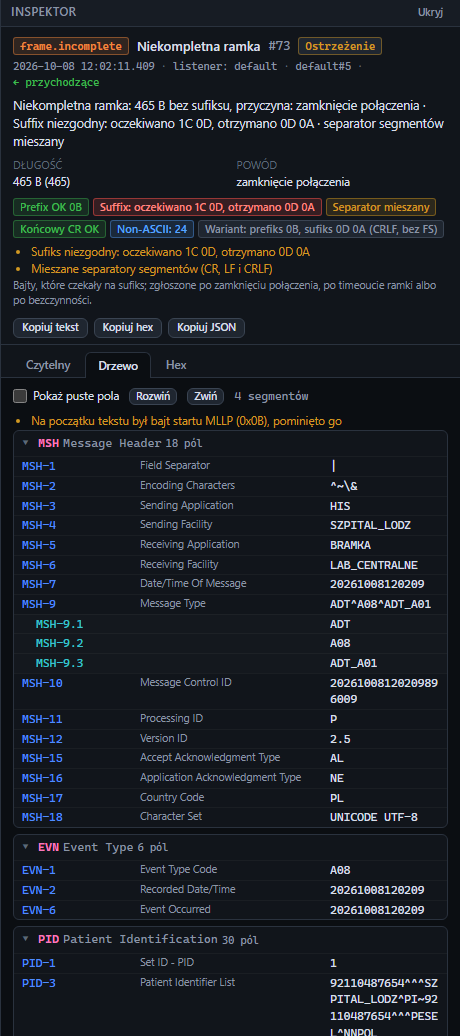Click the ADT^A08^ADT_A01 message type value

(x=381, y=604)
